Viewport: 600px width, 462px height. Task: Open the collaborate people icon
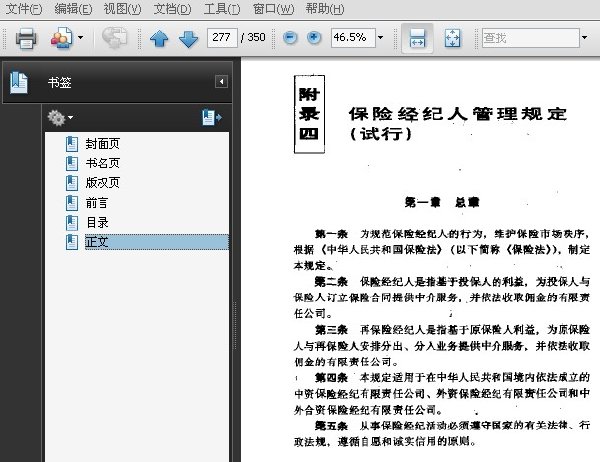point(62,38)
